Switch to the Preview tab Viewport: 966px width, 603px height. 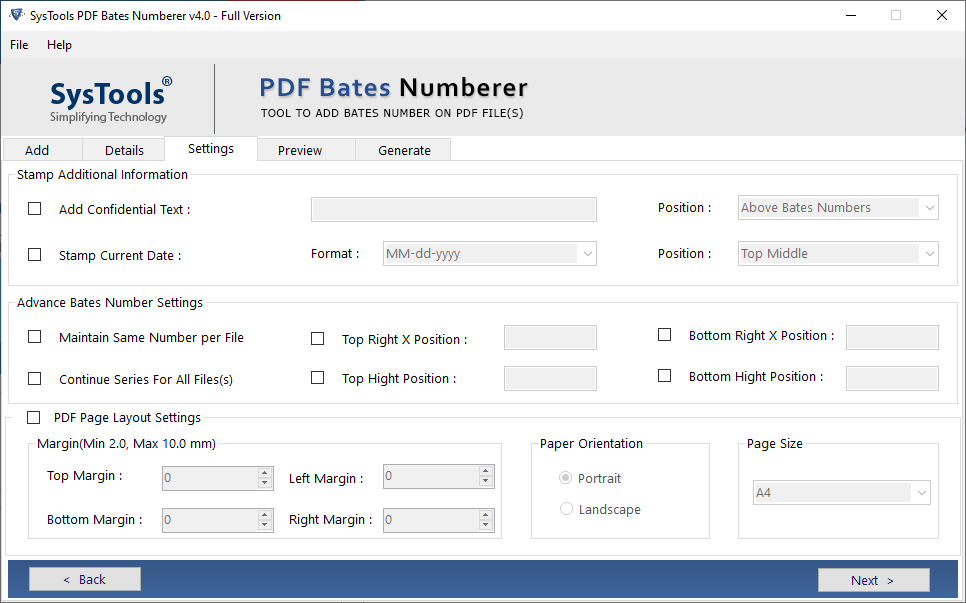[300, 149]
